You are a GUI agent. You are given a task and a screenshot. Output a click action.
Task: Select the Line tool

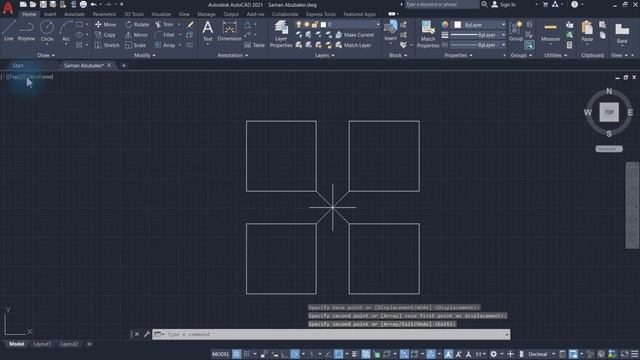tap(9, 31)
